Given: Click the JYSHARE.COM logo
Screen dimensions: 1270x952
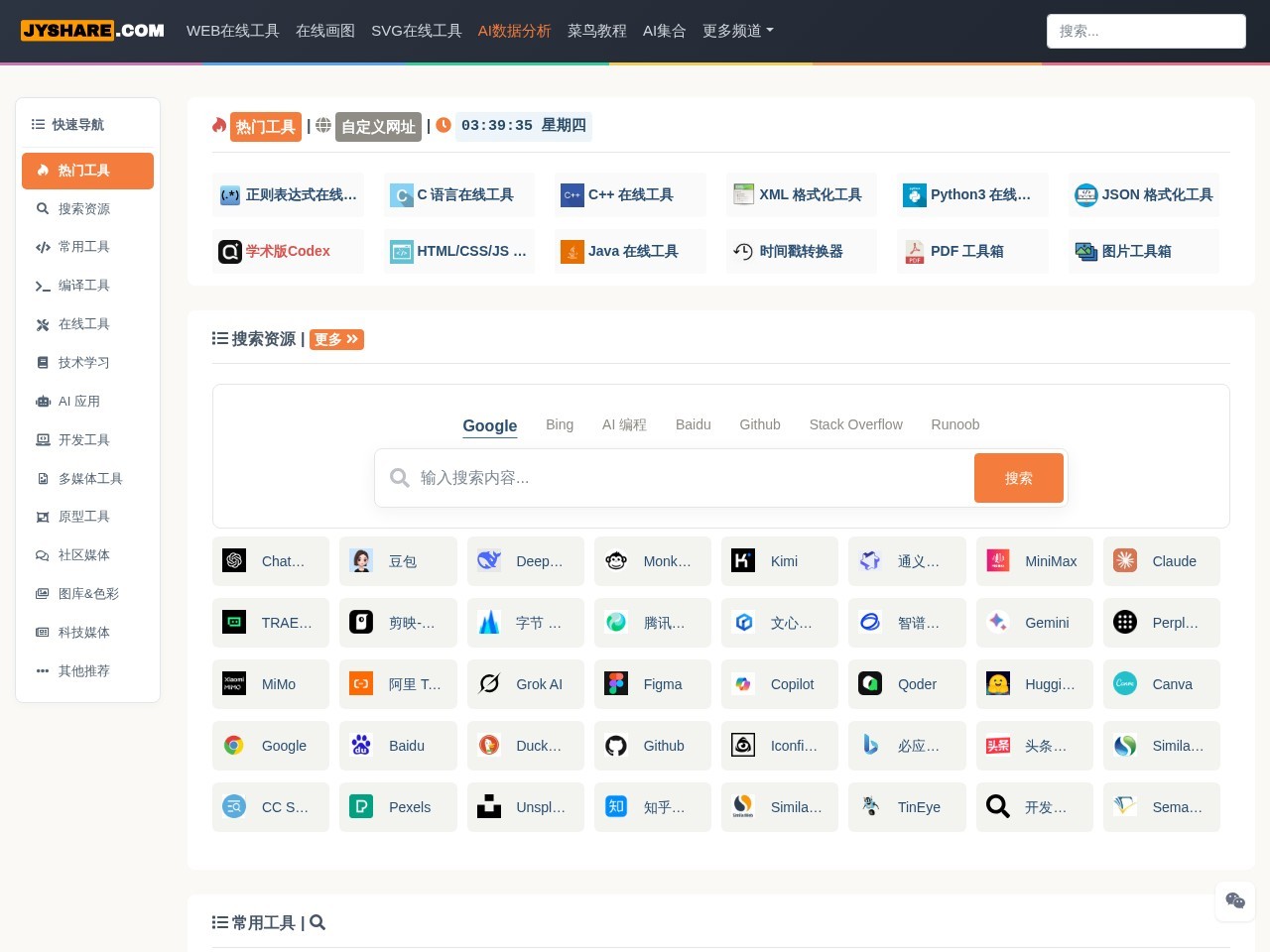Looking at the screenshot, I should [92, 30].
